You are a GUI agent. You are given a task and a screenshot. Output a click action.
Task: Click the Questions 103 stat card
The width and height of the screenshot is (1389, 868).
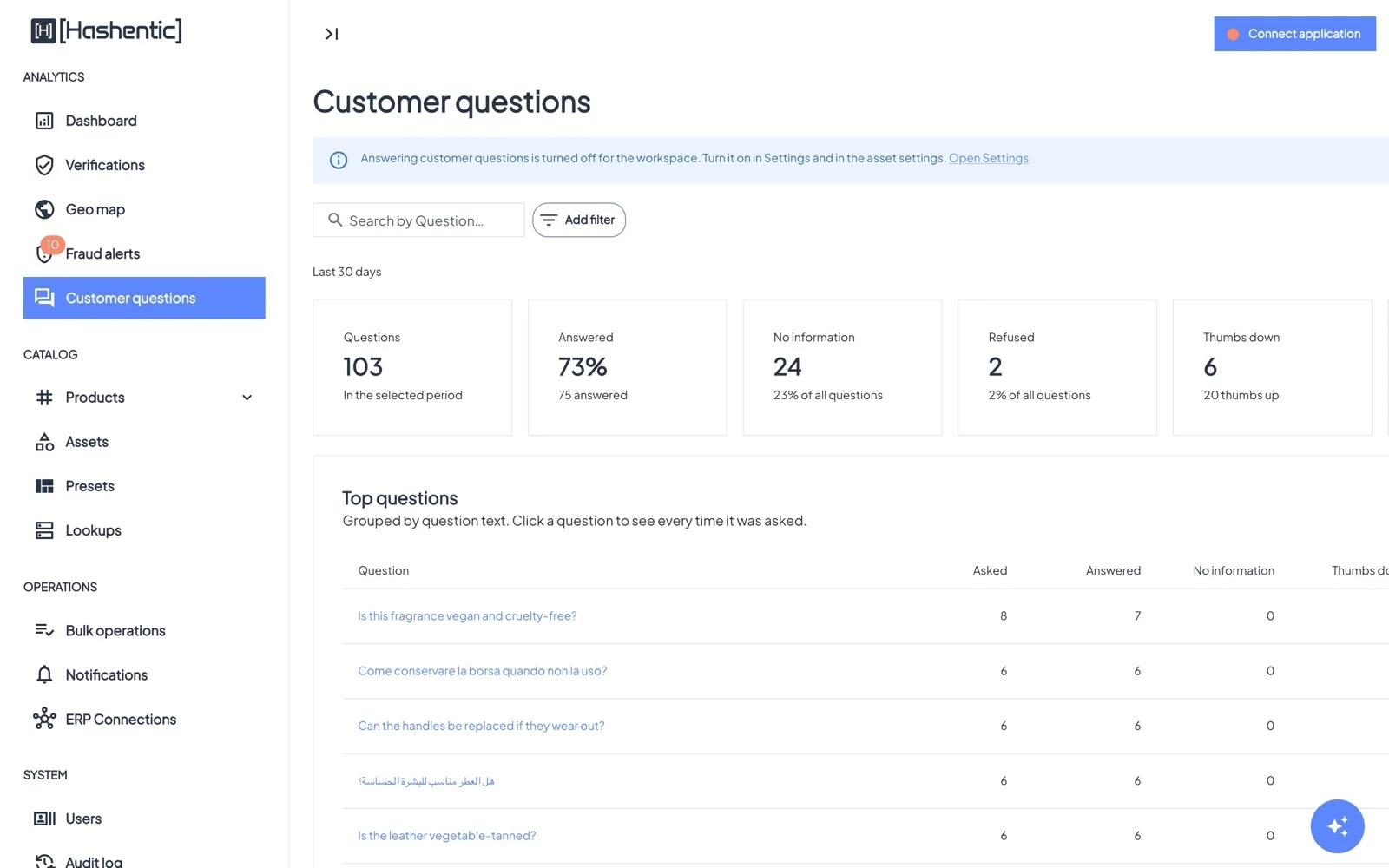tap(412, 367)
